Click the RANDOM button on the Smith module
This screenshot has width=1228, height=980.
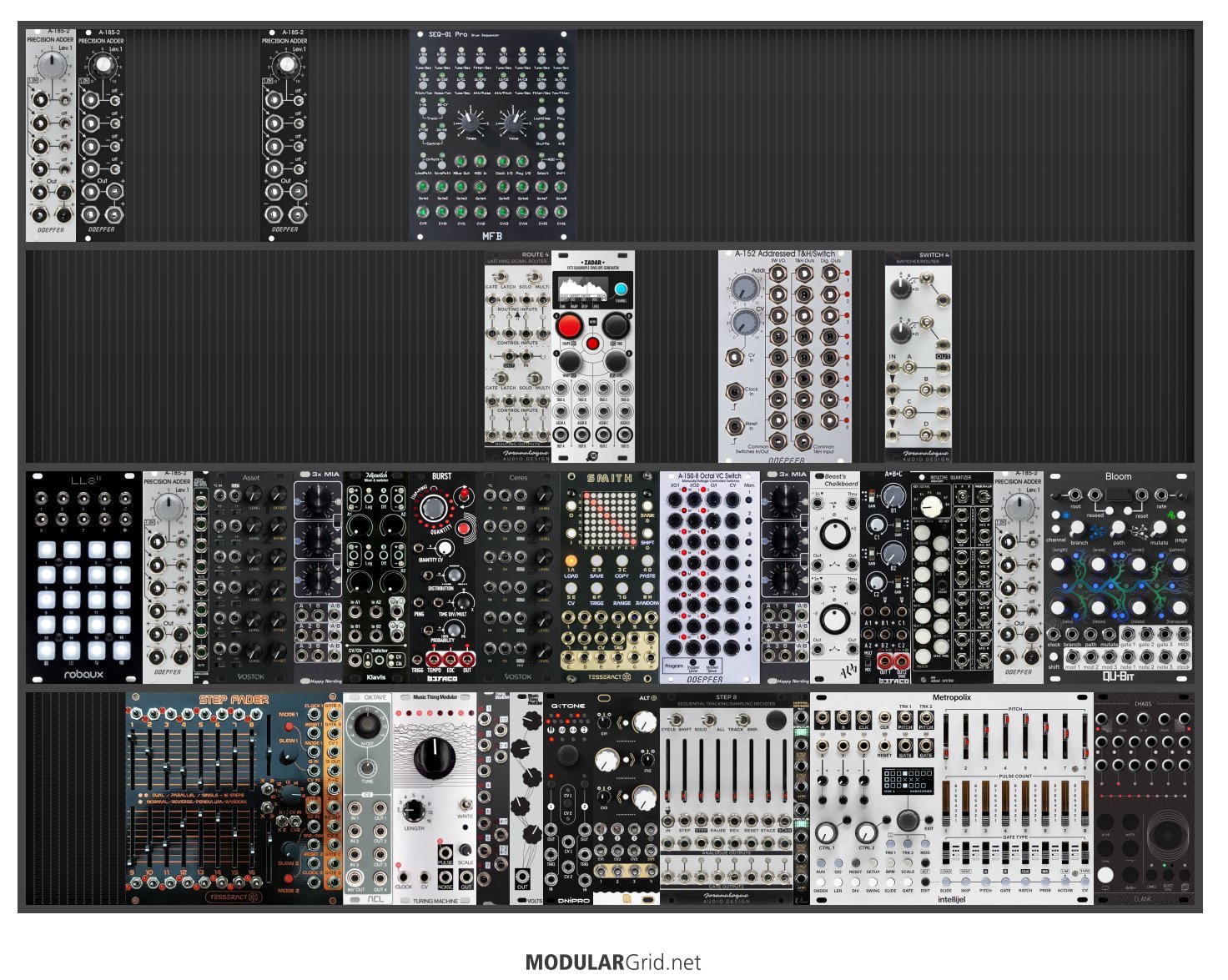(x=647, y=587)
